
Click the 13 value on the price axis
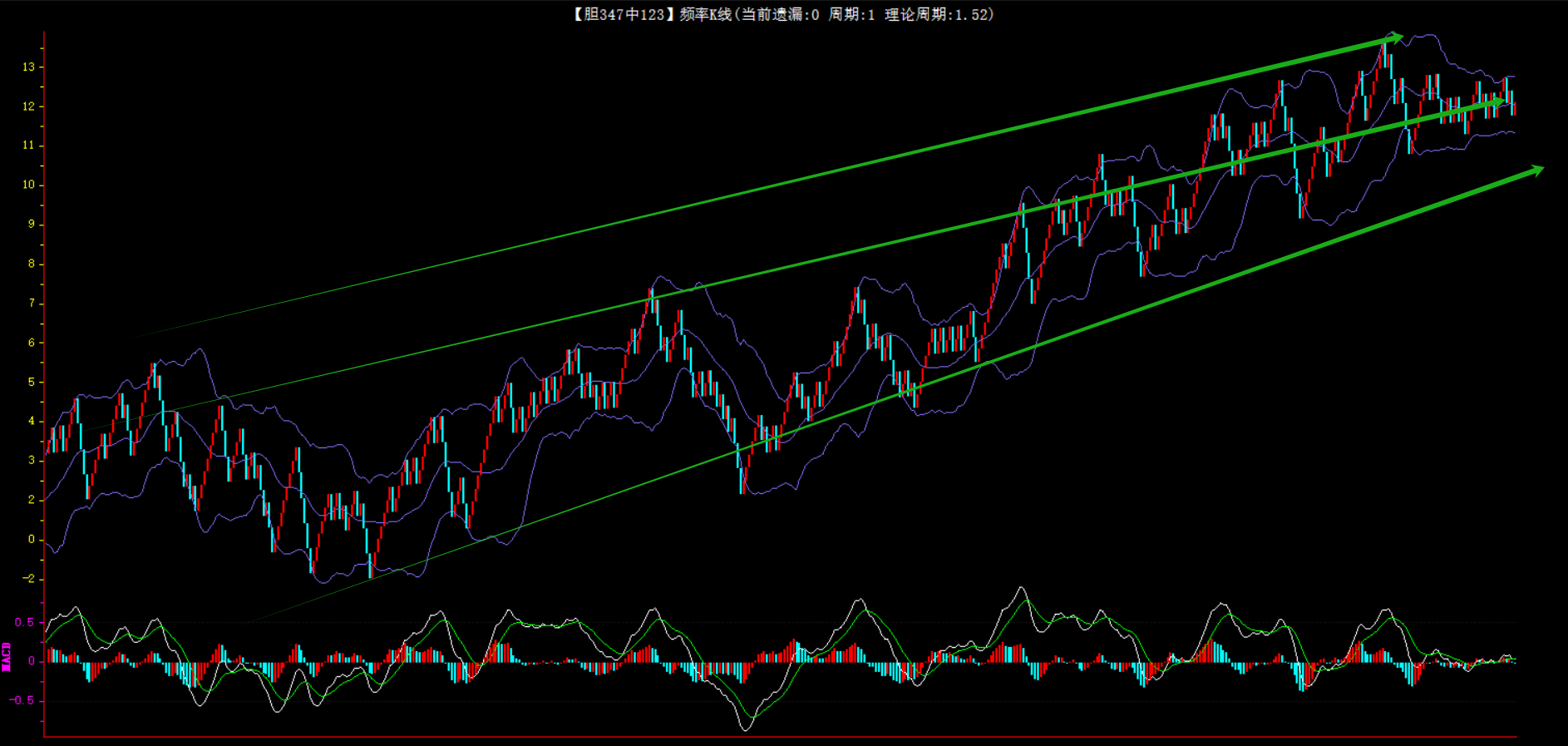coord(28,67)
